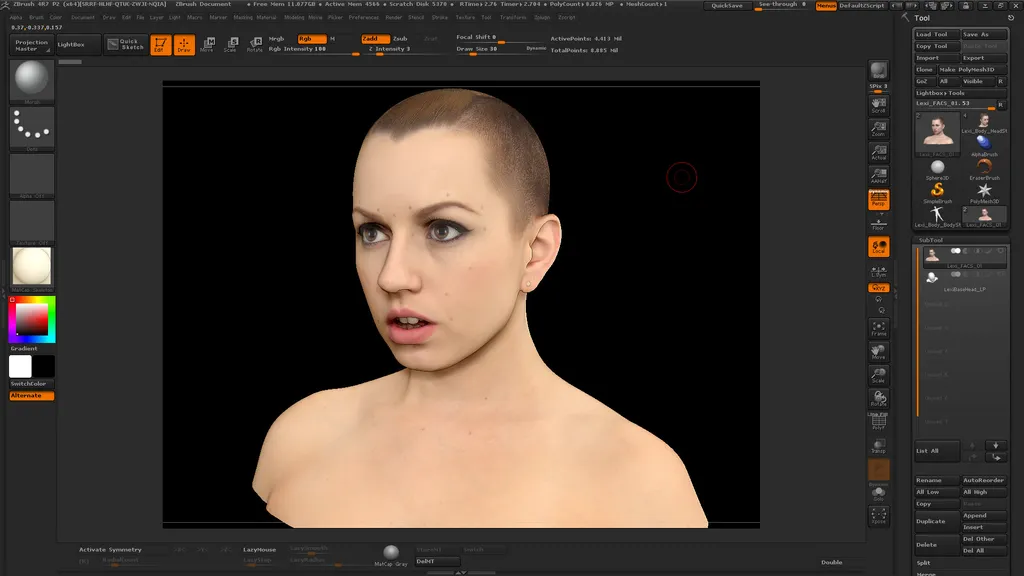The image size is (1024, 576).
Task: Enable Zsub sculpting mode
Action: (400, 38)
